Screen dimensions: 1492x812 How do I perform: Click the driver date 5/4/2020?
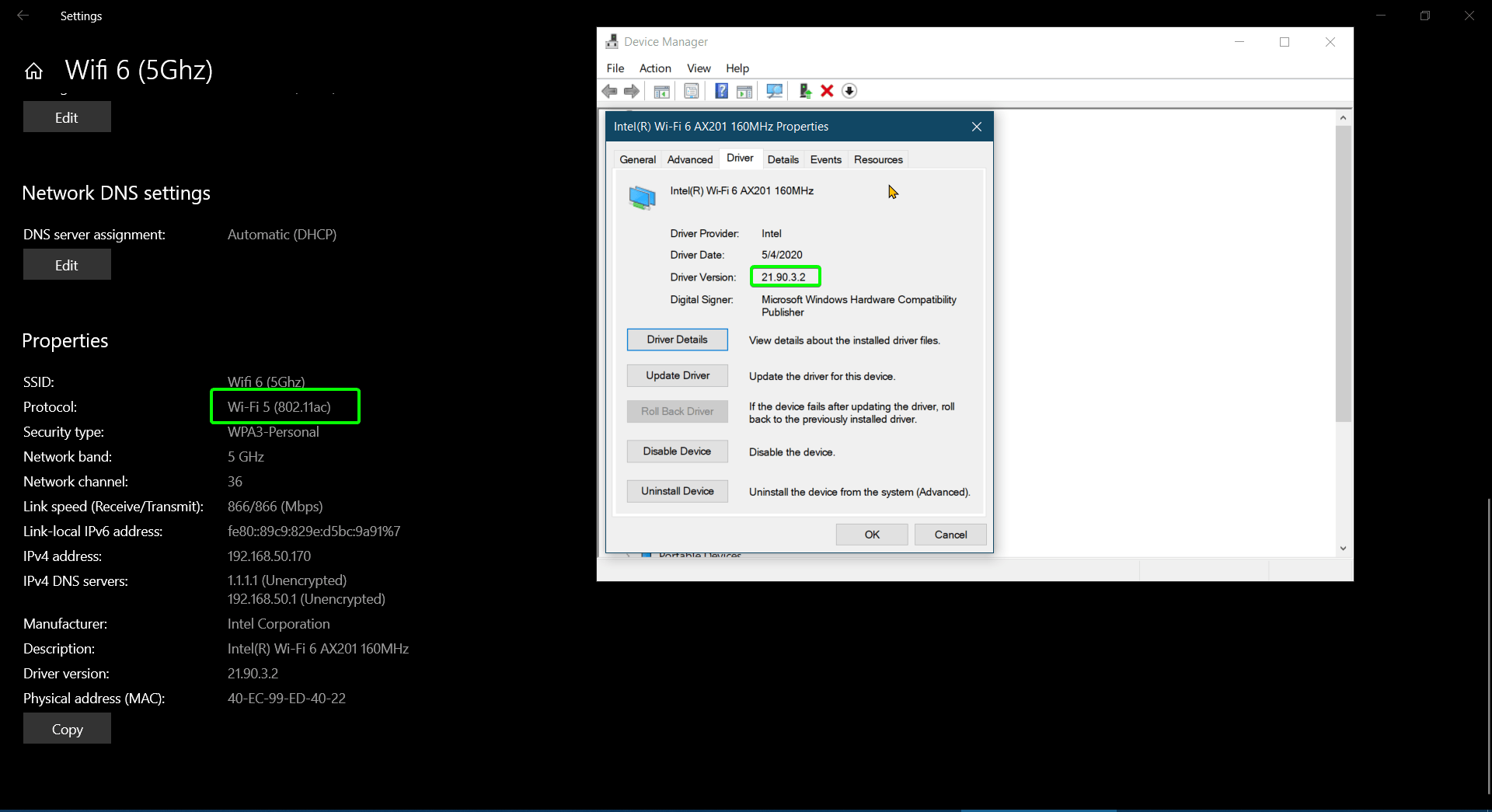click(x=782, y=255)
